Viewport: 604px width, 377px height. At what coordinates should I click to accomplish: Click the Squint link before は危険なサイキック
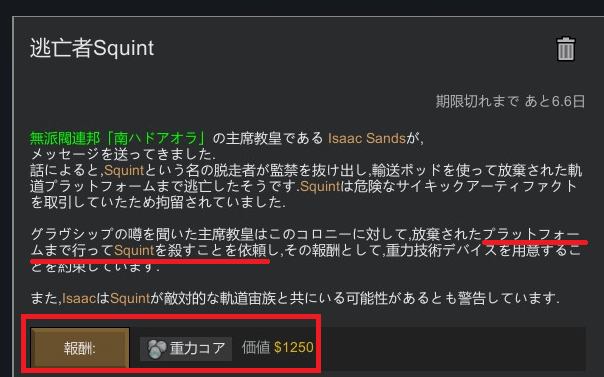pyautogui.click(x=320, y=186)
